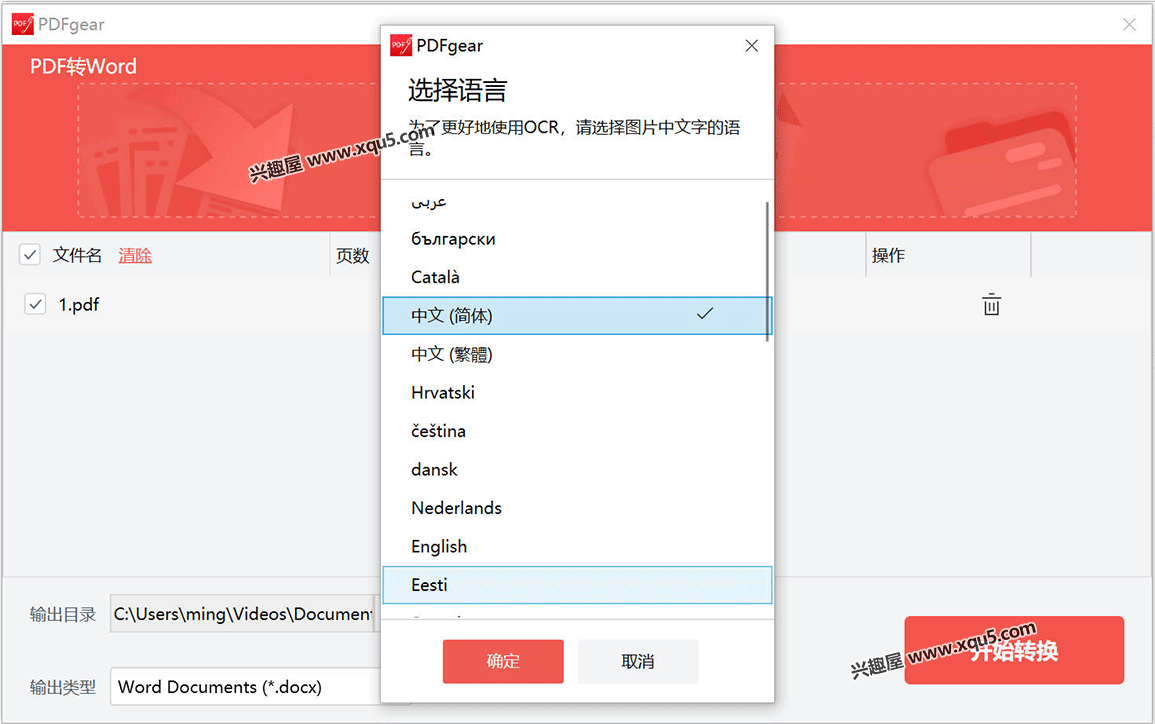
Task: Choose Nederlands from the list
Action: (x=577, y=507)
